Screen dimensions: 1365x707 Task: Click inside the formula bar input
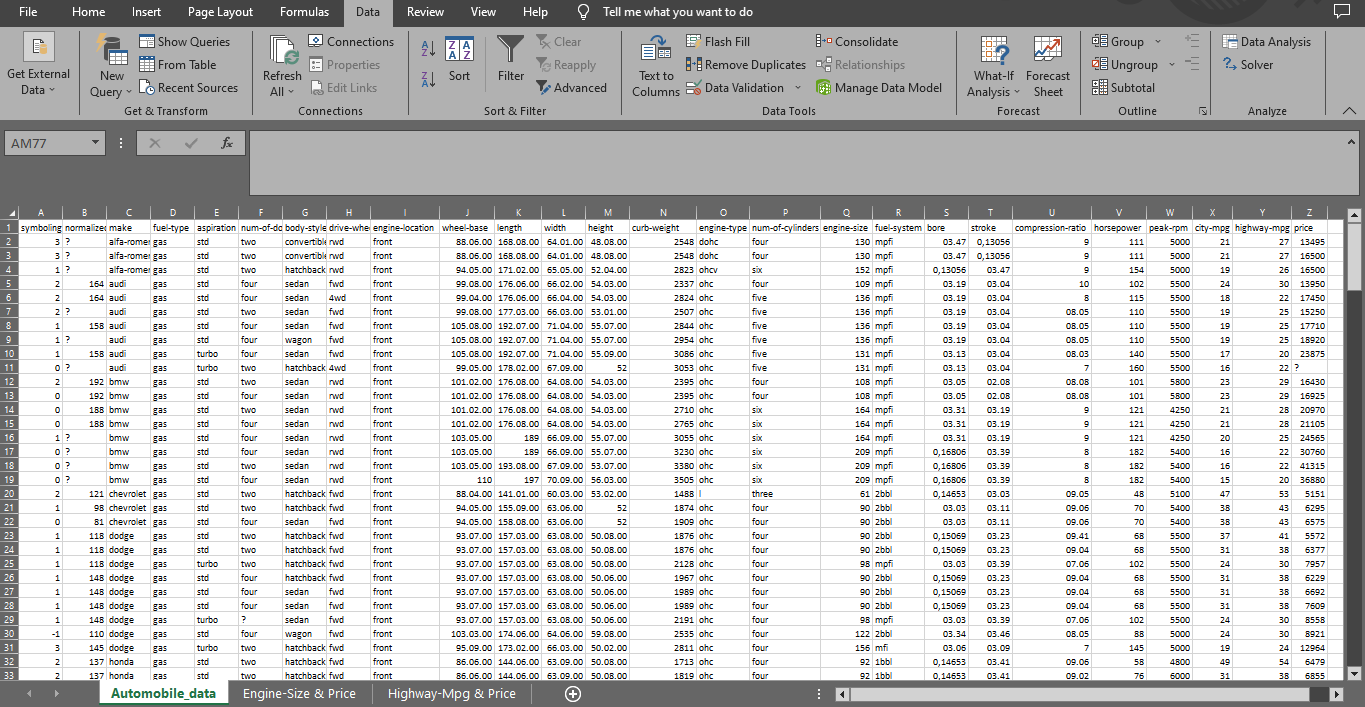pos(795,162)
